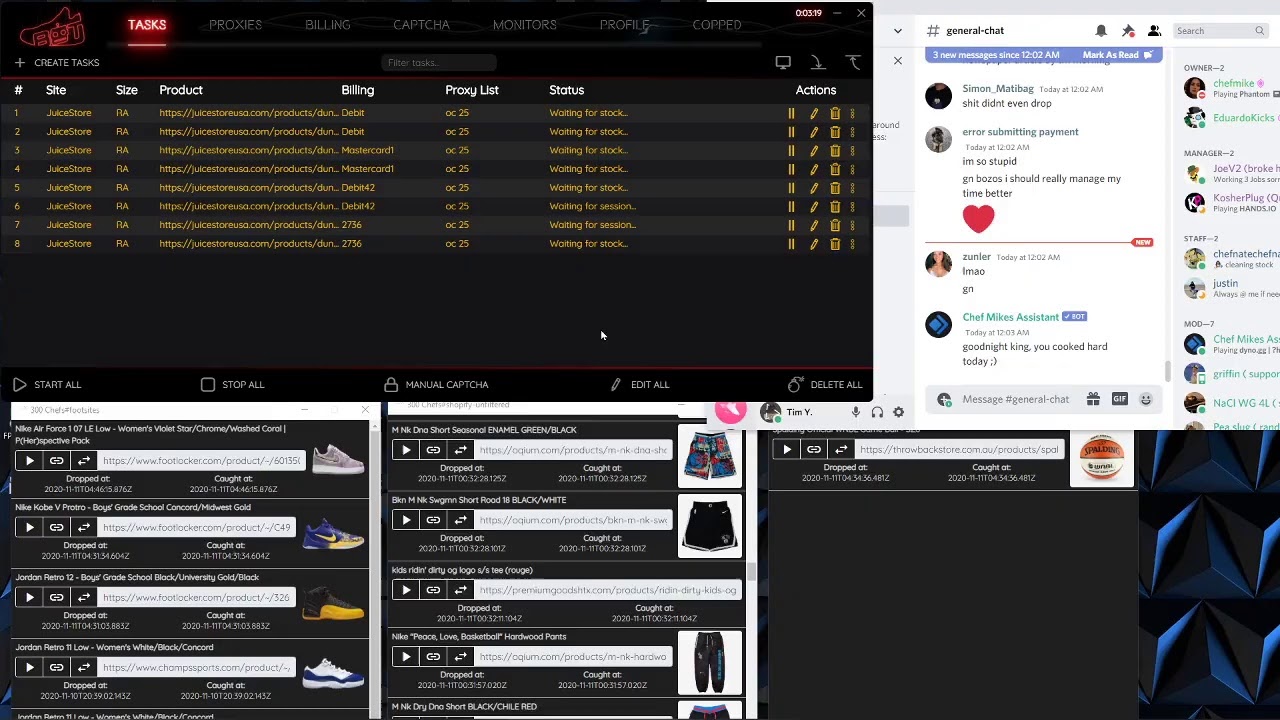Open Discord notification bell settings
This screenshot has width=1280, height=720.
(x=1101, y=31)
